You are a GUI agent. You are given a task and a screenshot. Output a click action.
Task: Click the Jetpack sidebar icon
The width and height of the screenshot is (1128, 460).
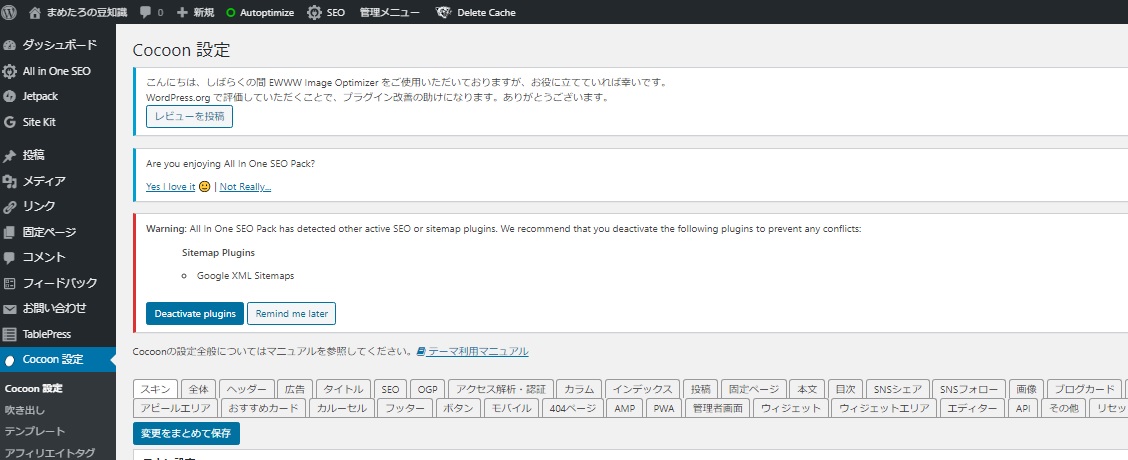point(9,96)
